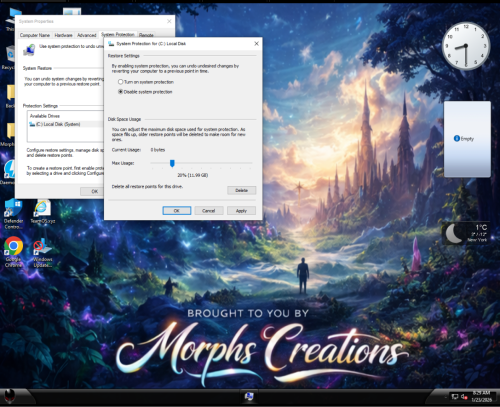Click the drive icon in dialog title bar
The image size is (500, 407).
coord(111,43)
